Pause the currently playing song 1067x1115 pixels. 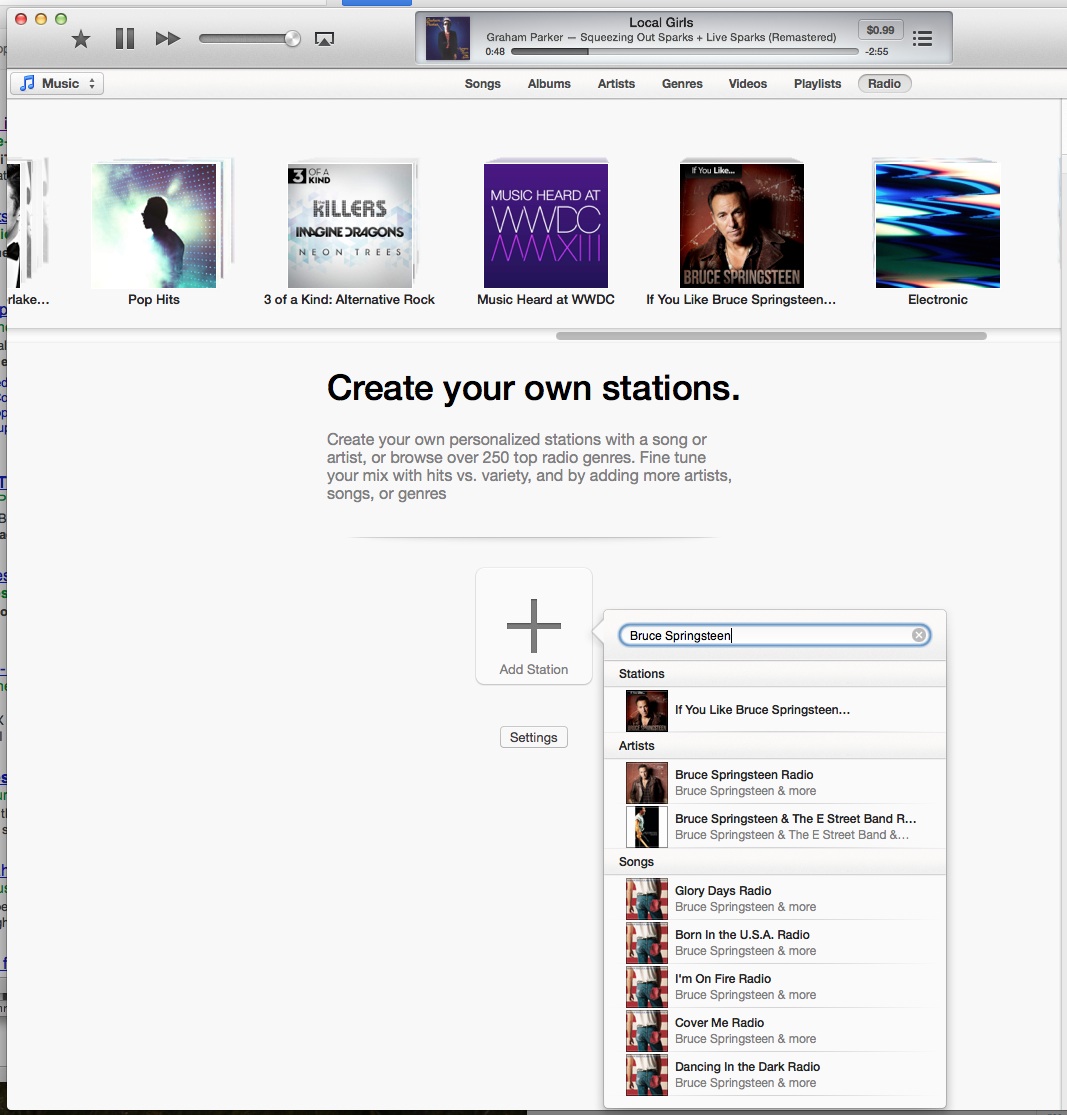pyautogui.click(x=124, y=39)
